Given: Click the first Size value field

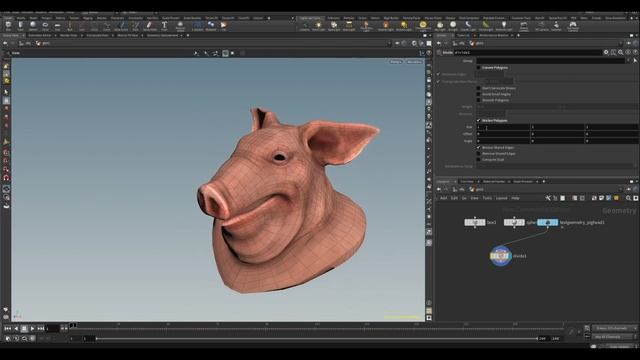Looking at the screenshot, I should [503, 127].
